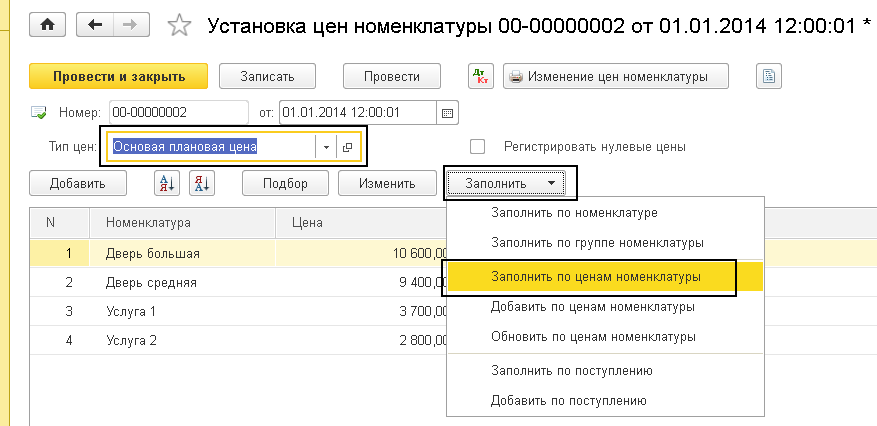Viewport: 877px width, 426px height.
Task: Choose Добавить по поступлению
Action: pyautogui.click(x=606, y=401)
